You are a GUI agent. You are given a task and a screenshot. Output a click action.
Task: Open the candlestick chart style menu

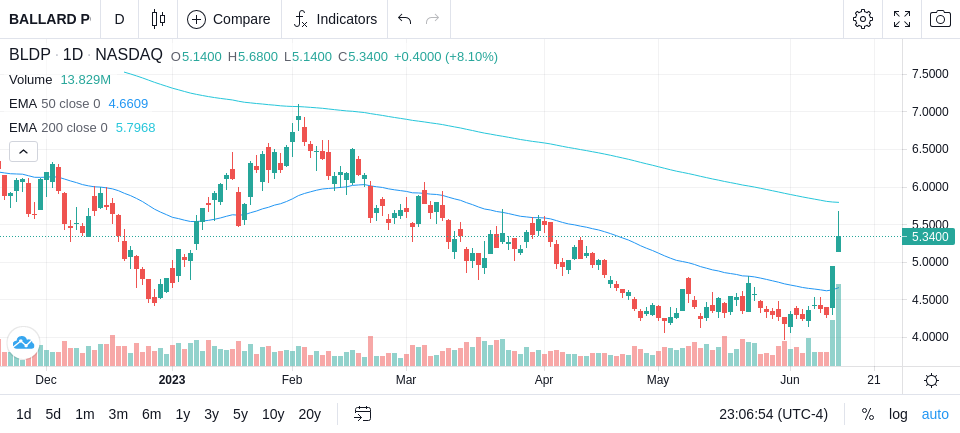(x=159, y=19)
